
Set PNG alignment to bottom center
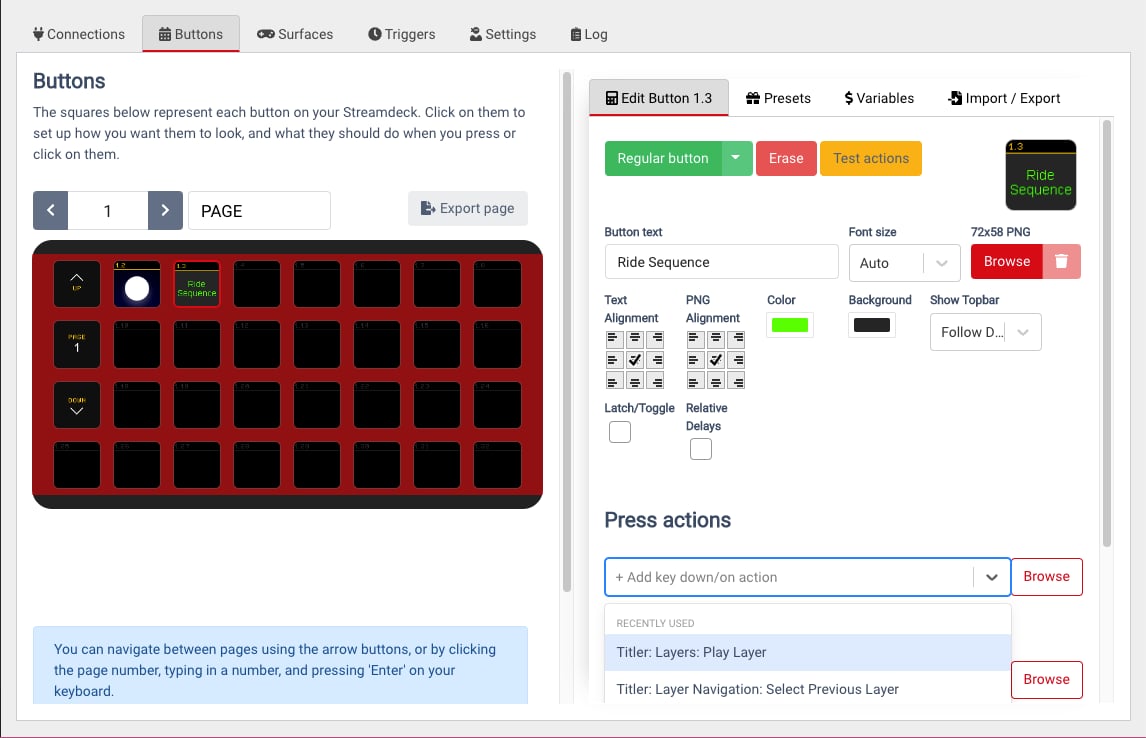(716, 381)
